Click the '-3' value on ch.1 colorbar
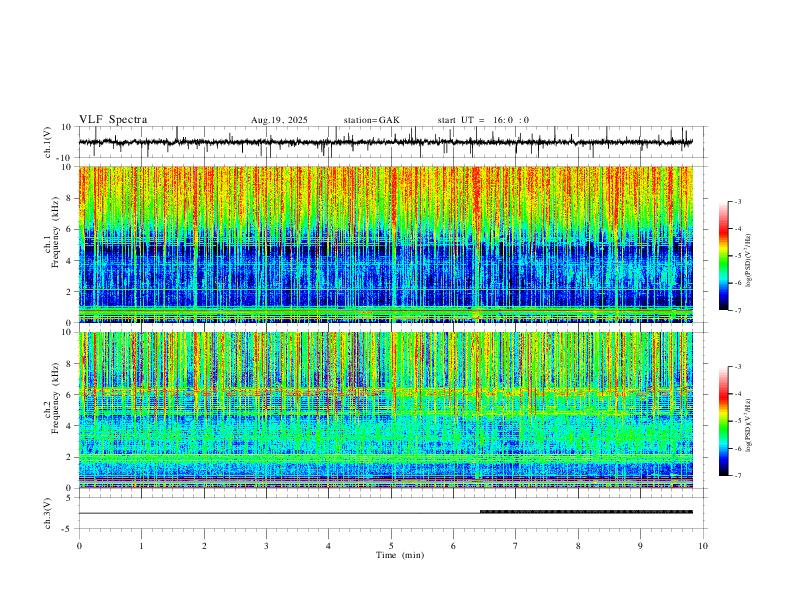 [737, 201]
